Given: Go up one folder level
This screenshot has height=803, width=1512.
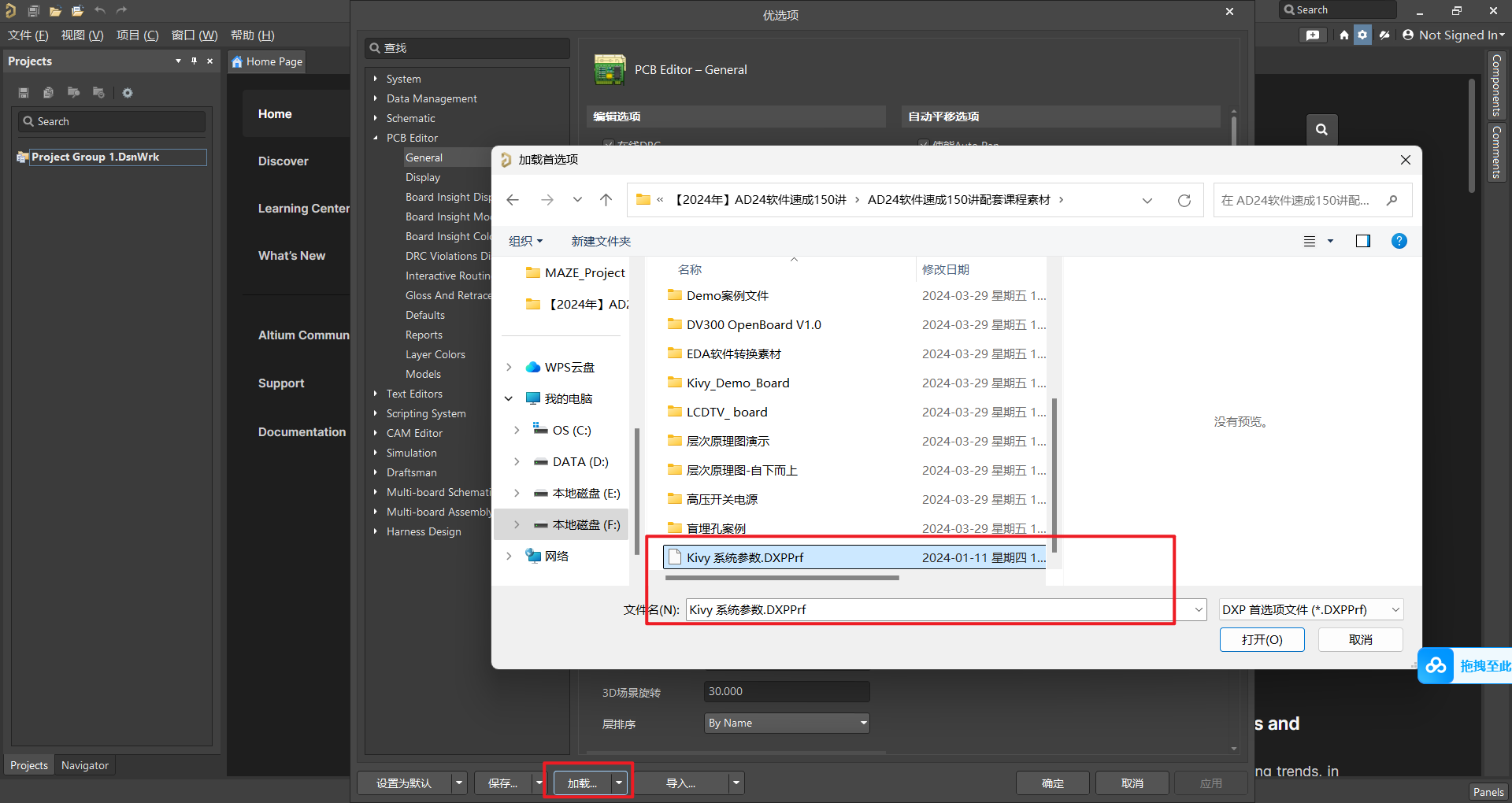Looking at the screenshot, I should (606, 200).
